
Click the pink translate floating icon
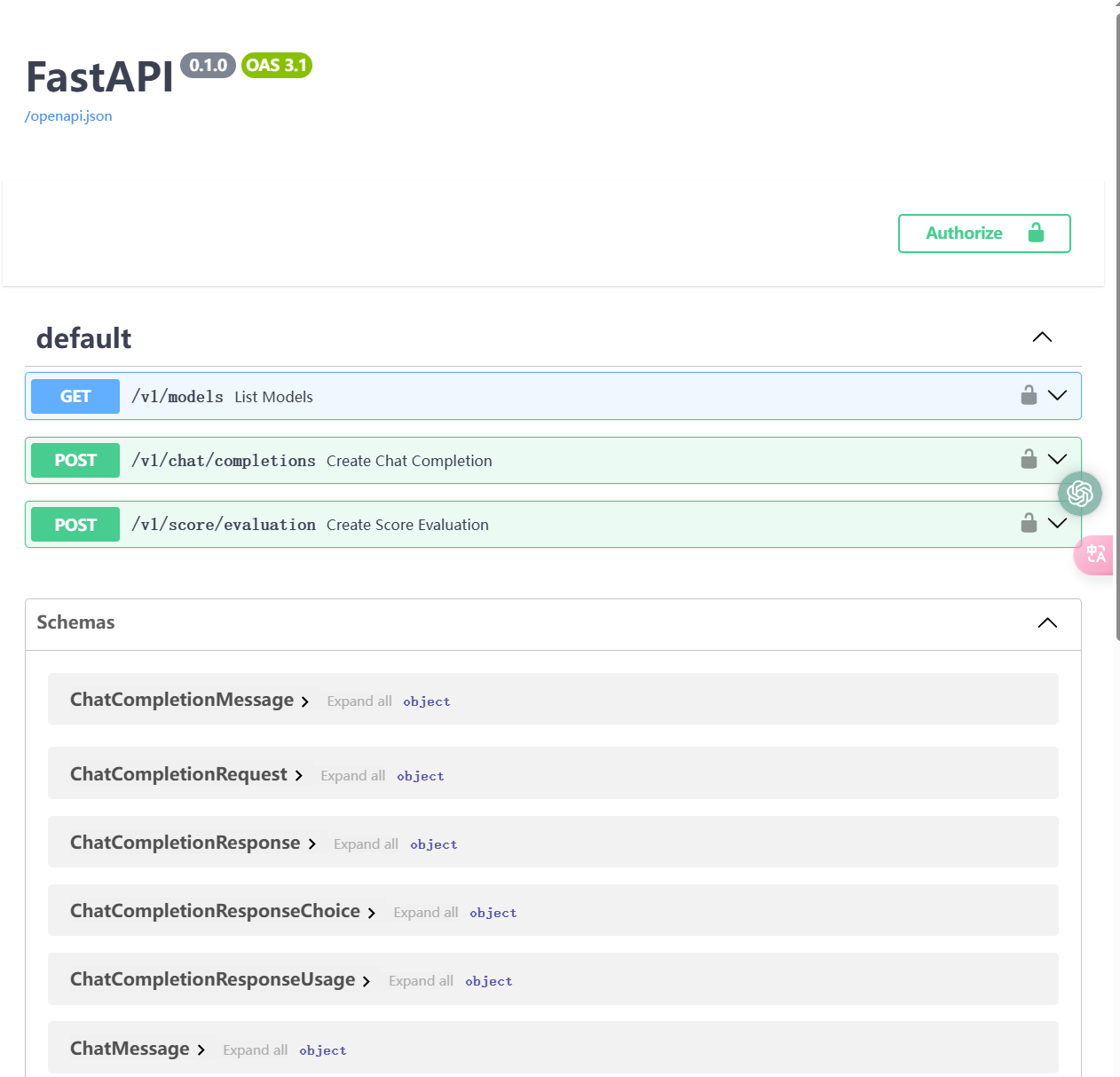pyautogui.click(x=1095, y=554)
